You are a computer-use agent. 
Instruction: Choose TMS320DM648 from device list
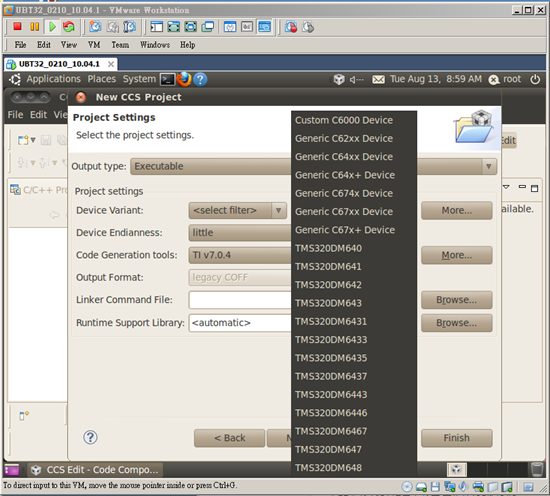(x=354, y=468)
